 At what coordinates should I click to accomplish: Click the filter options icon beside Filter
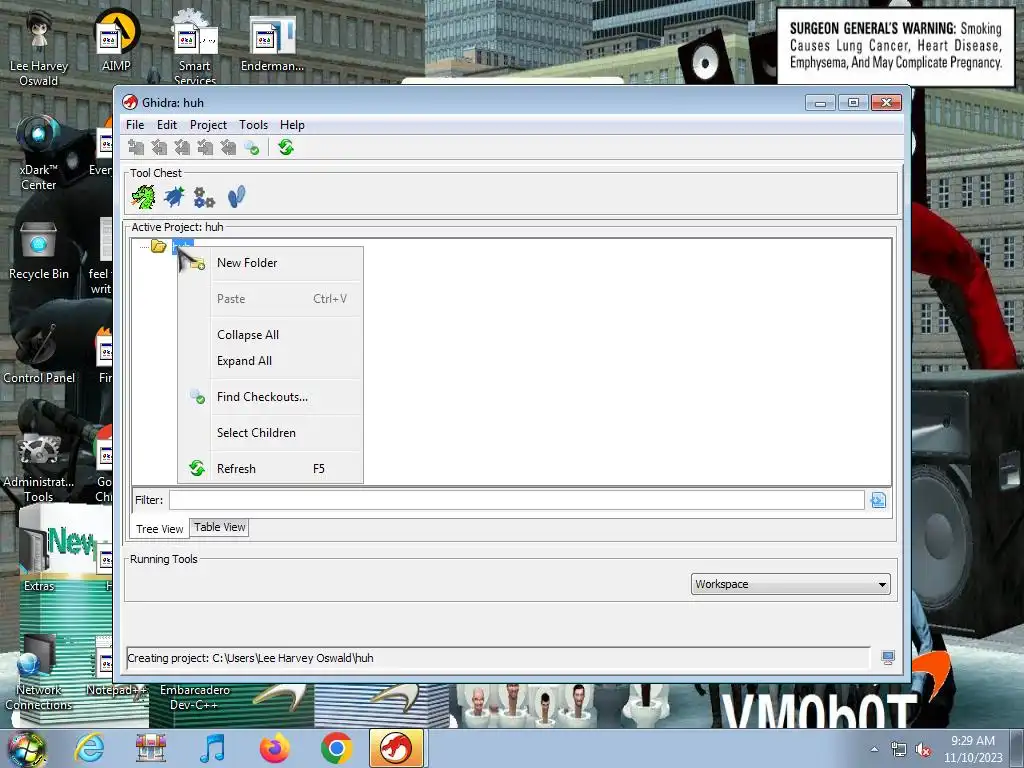[x=878, y=500]
